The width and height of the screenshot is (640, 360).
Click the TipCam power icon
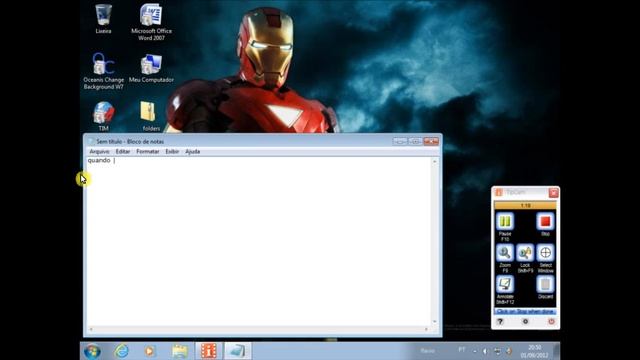tap(551, 322)
